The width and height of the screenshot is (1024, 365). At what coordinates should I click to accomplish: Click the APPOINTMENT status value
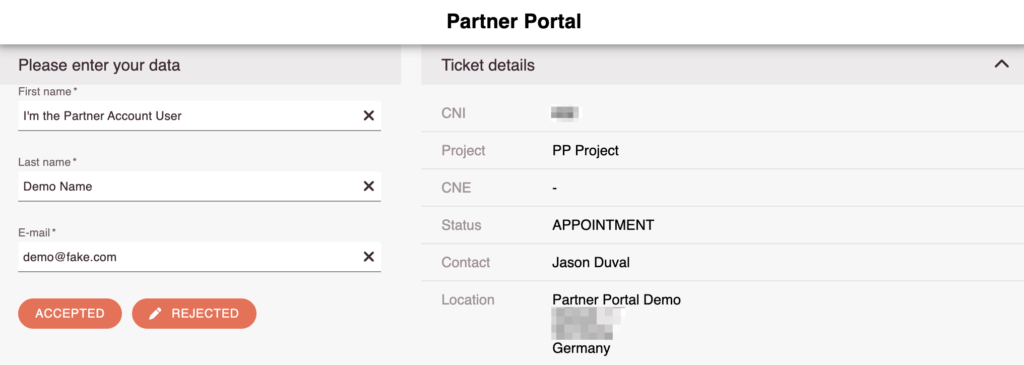(603, 225)
